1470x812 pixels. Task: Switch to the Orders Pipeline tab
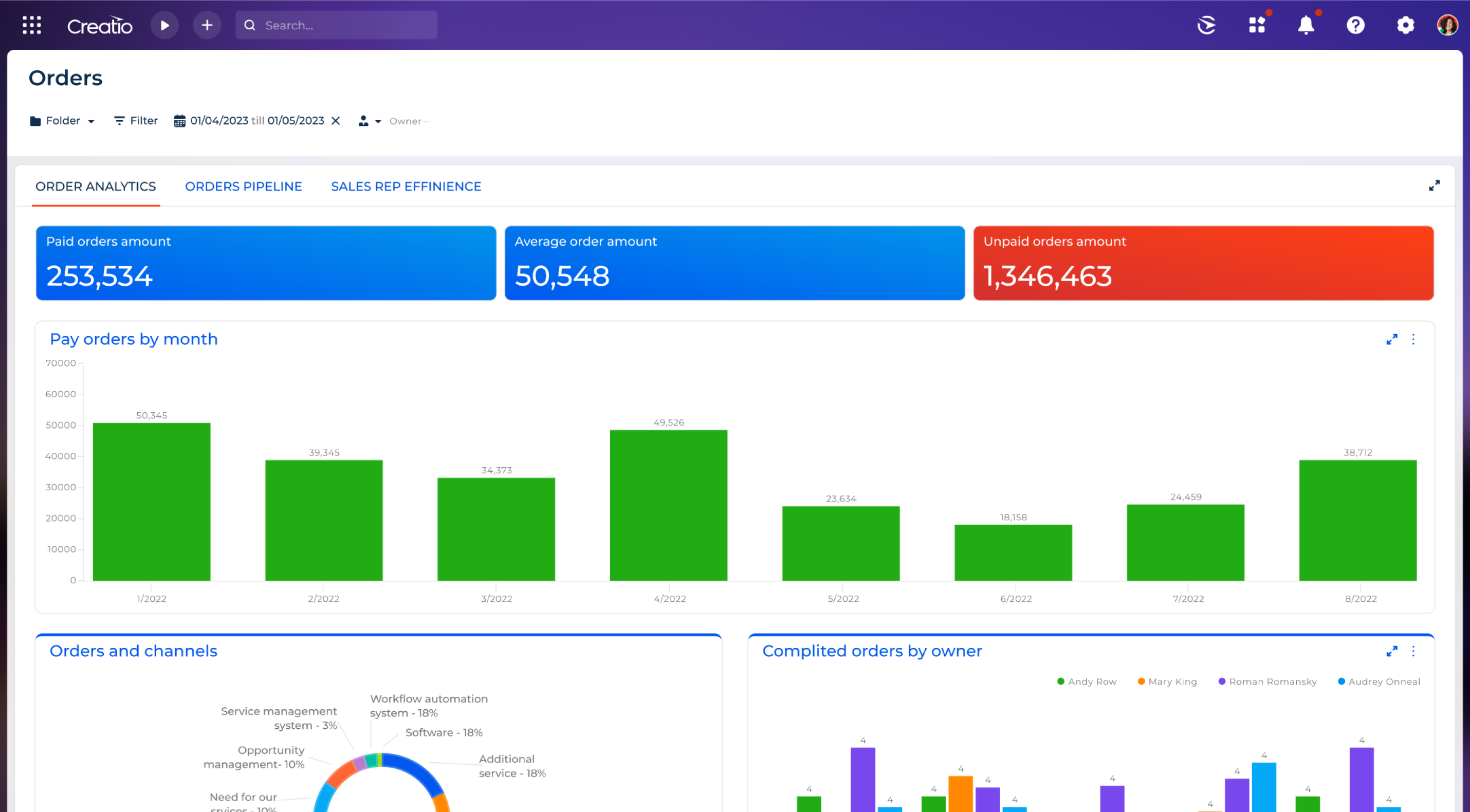coord(244,186)
